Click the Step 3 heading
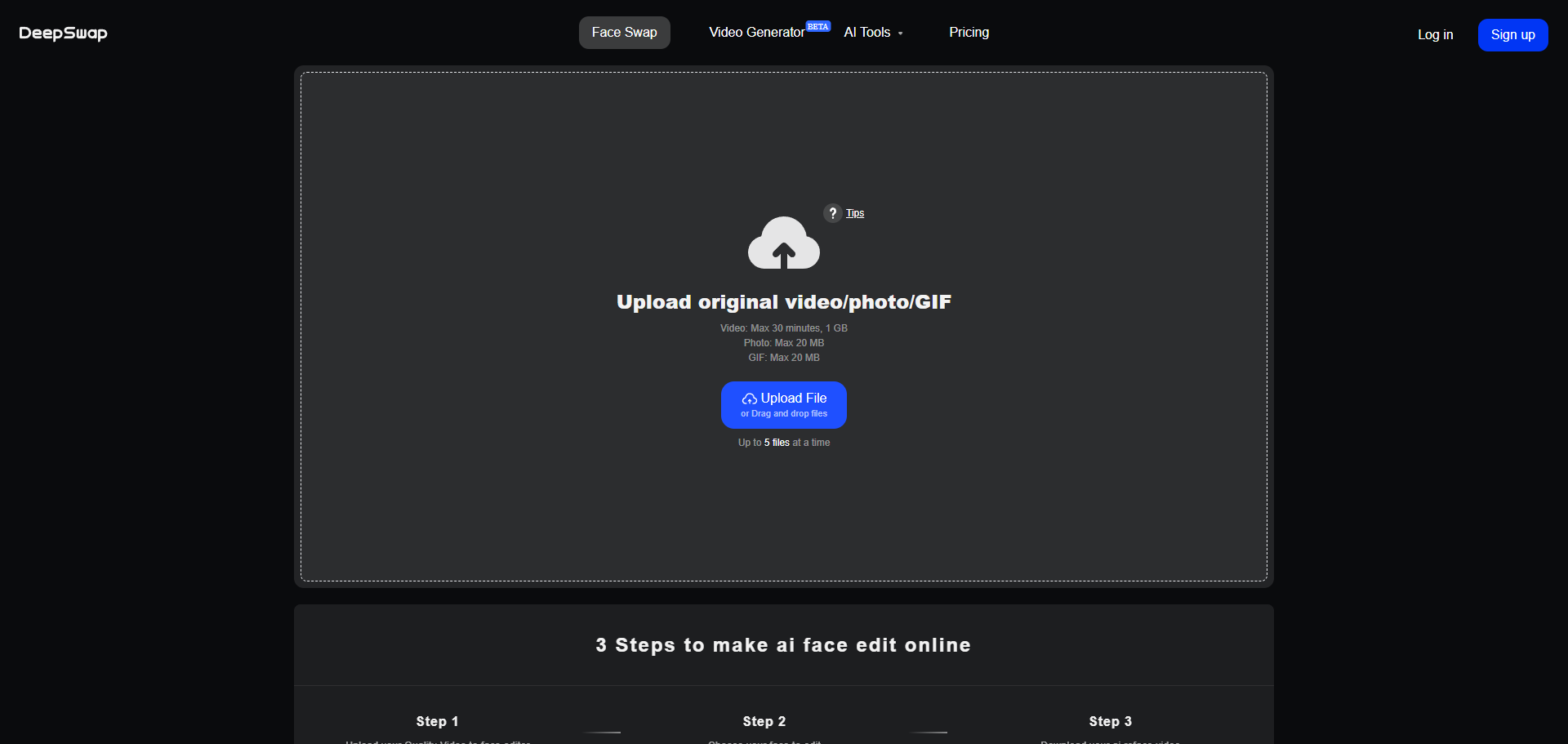Image resolution: width=1568 pixels, height=744 pixels. point(1110,721)
